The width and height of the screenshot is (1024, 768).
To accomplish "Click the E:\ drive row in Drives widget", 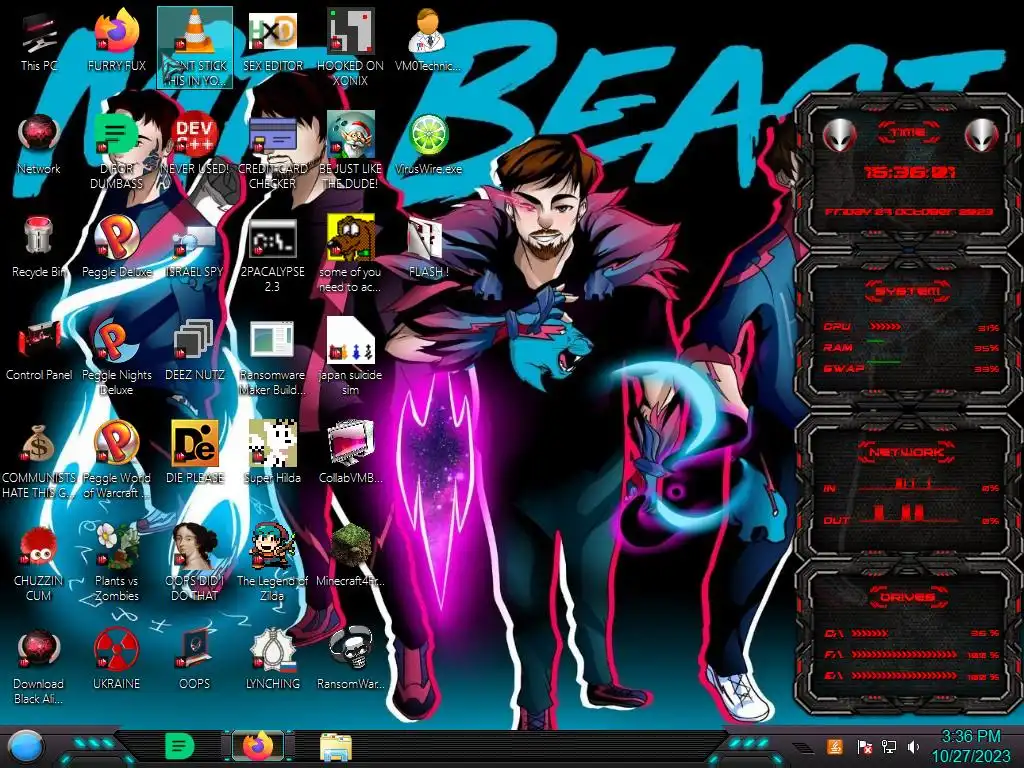I will (x=911, y=676).
